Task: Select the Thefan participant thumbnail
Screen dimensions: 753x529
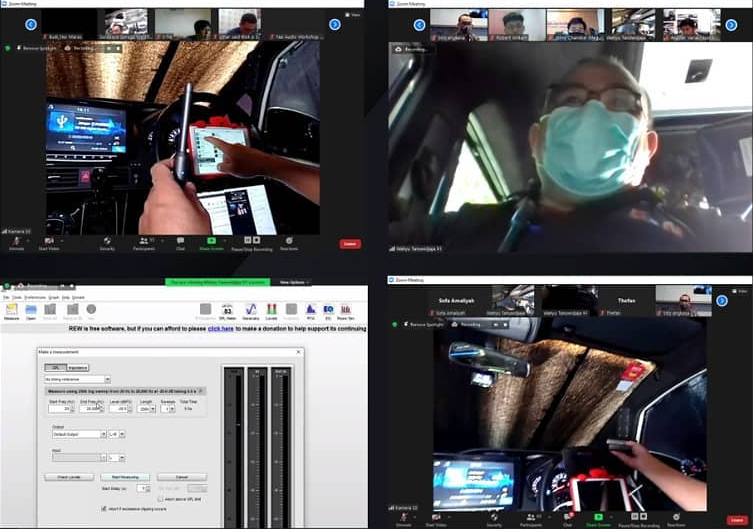Action: tap(626, 301)
